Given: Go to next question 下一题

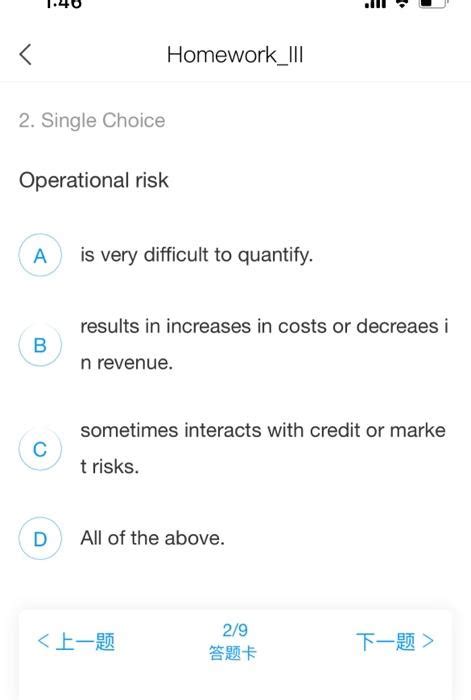Looking at the screenshot, I should click(395, 642).
